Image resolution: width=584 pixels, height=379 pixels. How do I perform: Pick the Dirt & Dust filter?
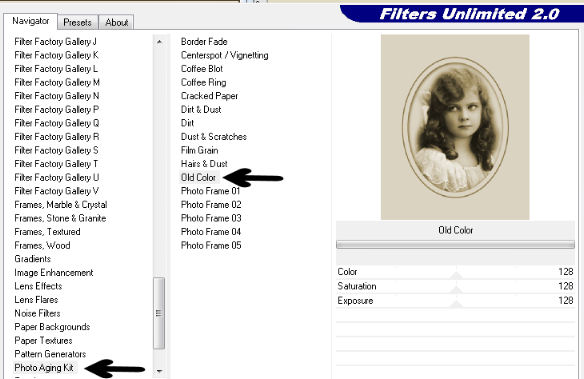coord(201,109)
